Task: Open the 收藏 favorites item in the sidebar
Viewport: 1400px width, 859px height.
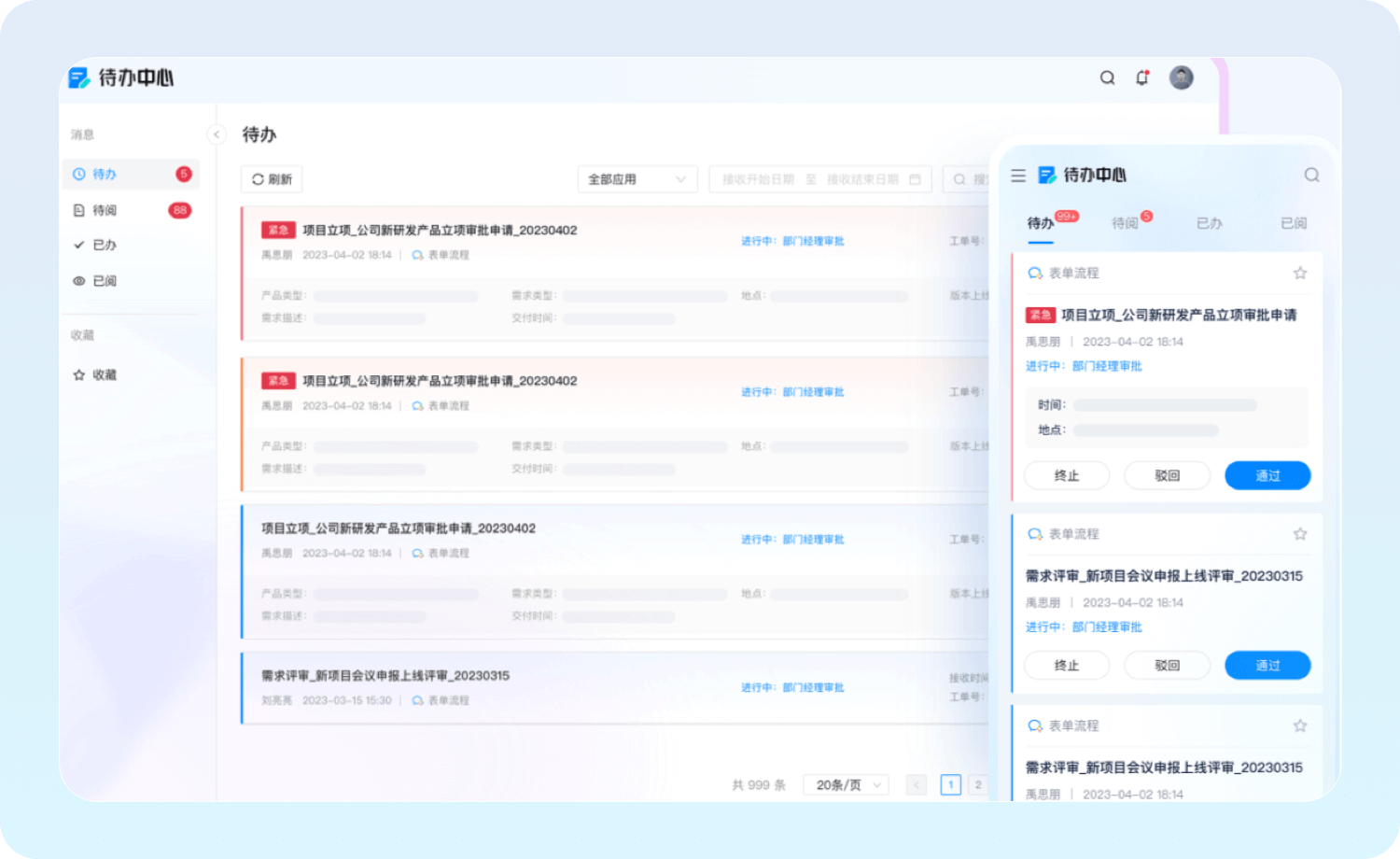Action: pos(104,375)
